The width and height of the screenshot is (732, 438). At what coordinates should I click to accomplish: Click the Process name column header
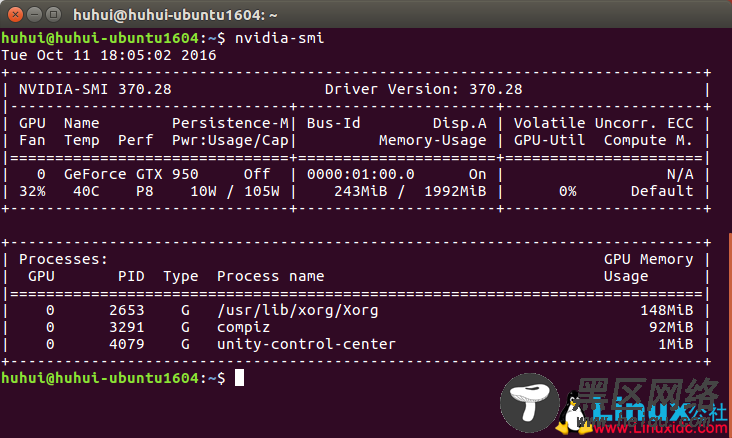271,276
